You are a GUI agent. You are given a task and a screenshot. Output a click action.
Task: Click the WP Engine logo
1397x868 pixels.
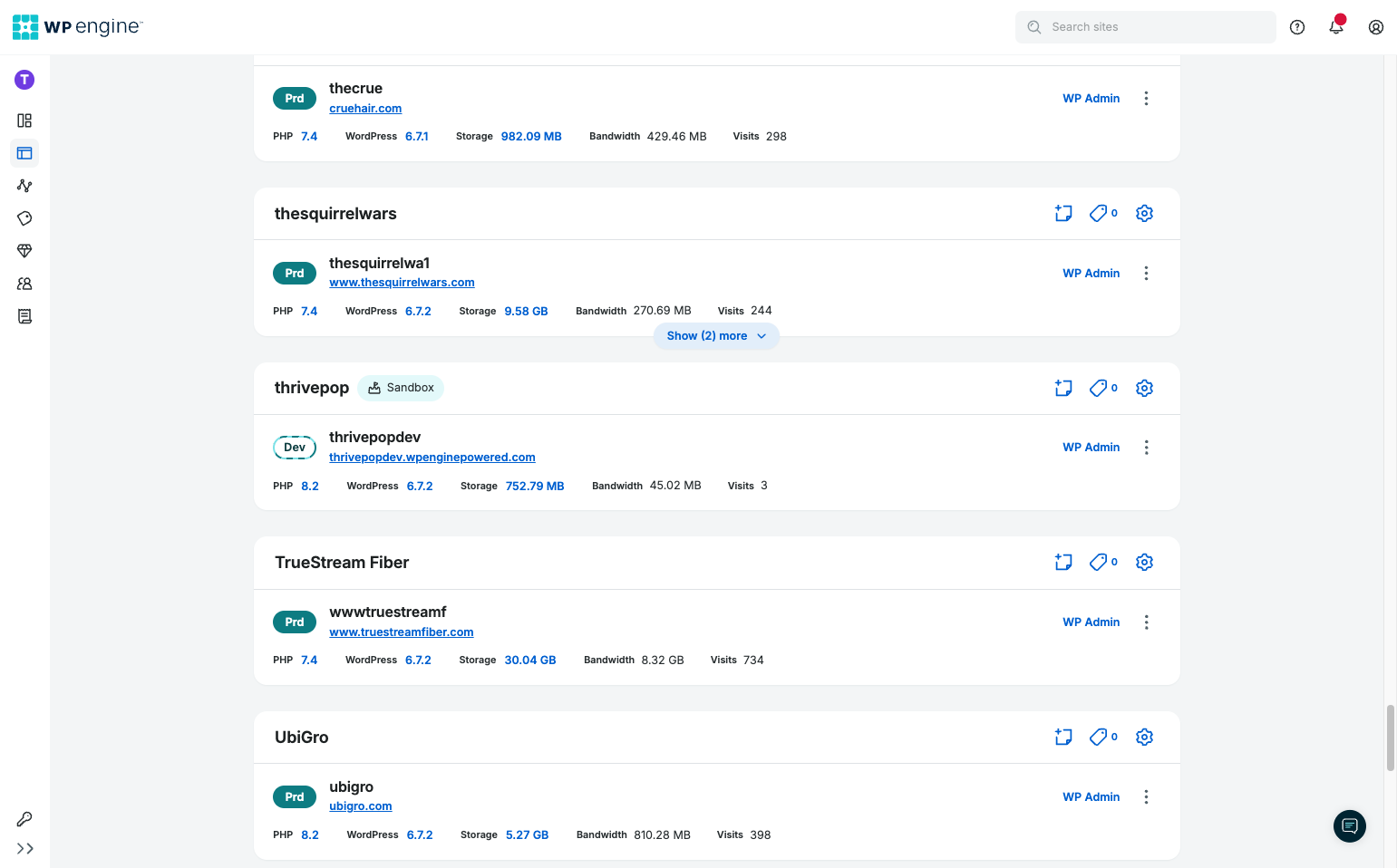[x=78, y=27]
